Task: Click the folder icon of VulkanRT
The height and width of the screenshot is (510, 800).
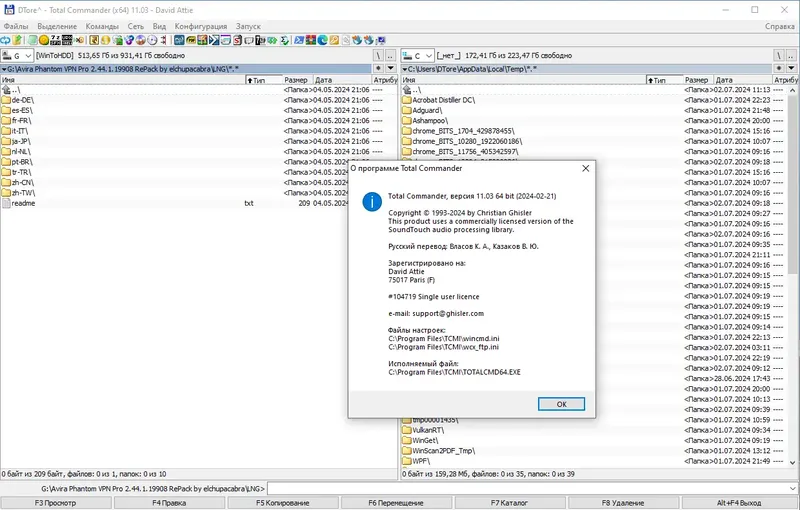Action: pyautogui.click(x=407, y=430)
